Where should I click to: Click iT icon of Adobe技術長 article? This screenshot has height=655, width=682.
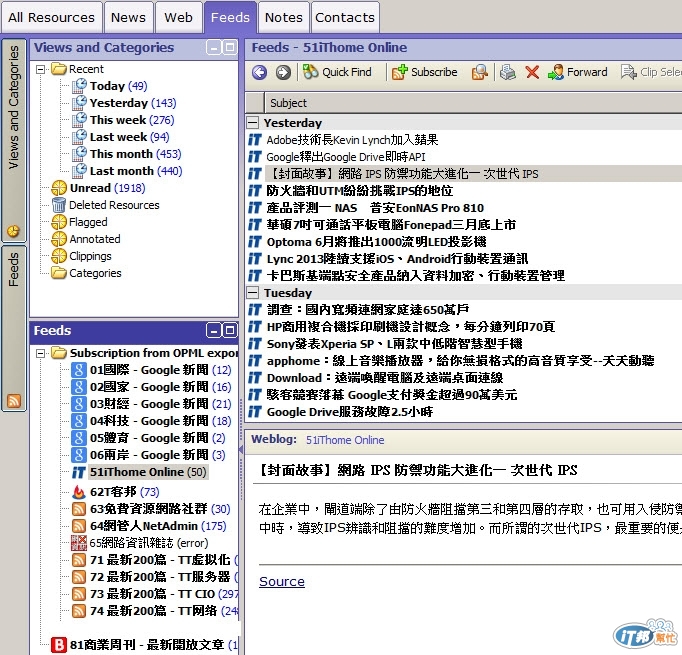tap(255, 140)
